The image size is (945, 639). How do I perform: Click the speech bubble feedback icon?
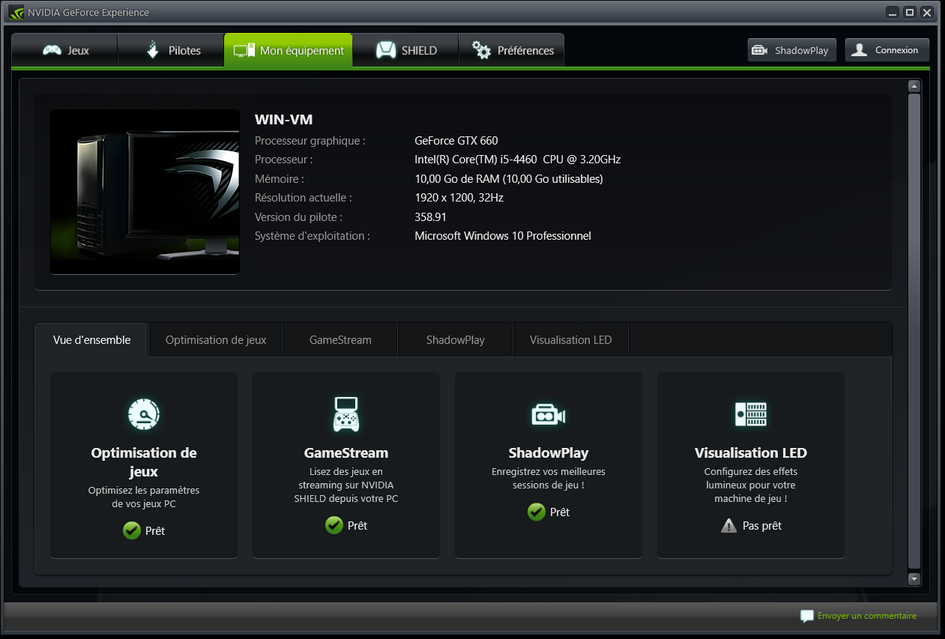(806, 615)
